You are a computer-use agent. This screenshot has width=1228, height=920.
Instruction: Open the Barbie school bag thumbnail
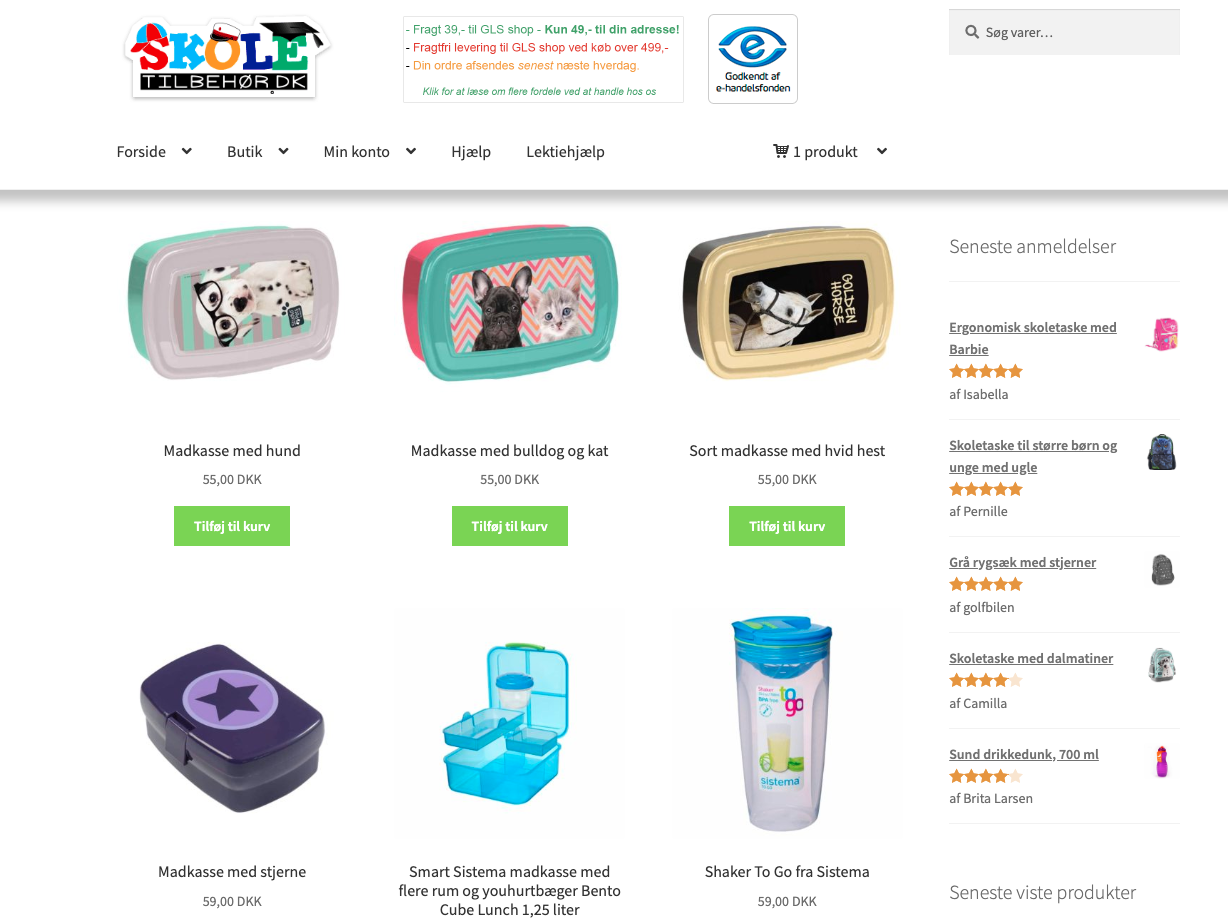coord(1161,334)
